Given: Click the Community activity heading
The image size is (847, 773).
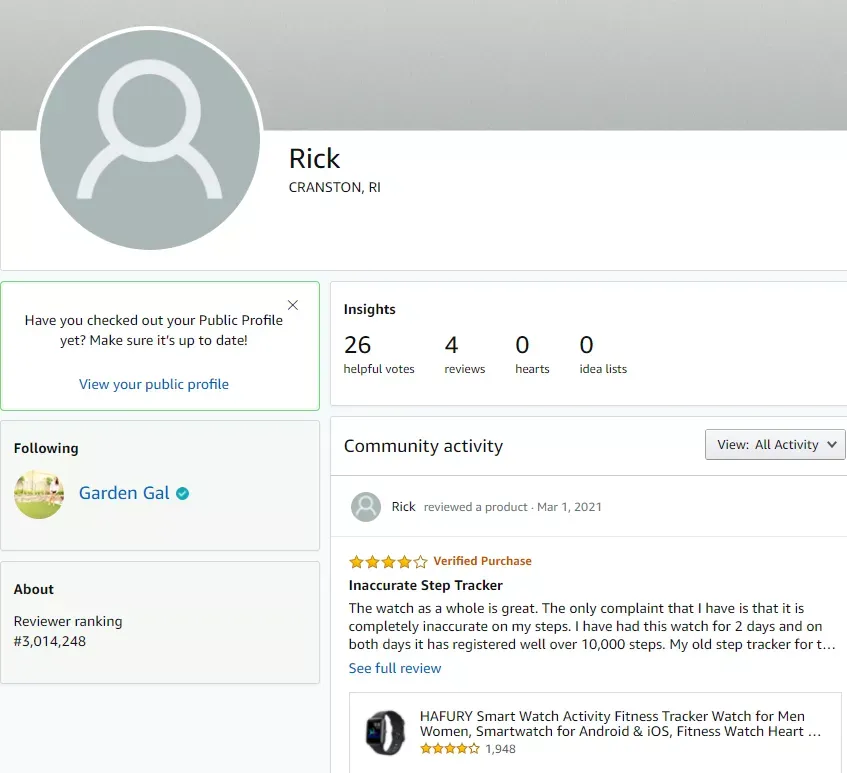Looking at the screenshot, I should tap(423, 446).
